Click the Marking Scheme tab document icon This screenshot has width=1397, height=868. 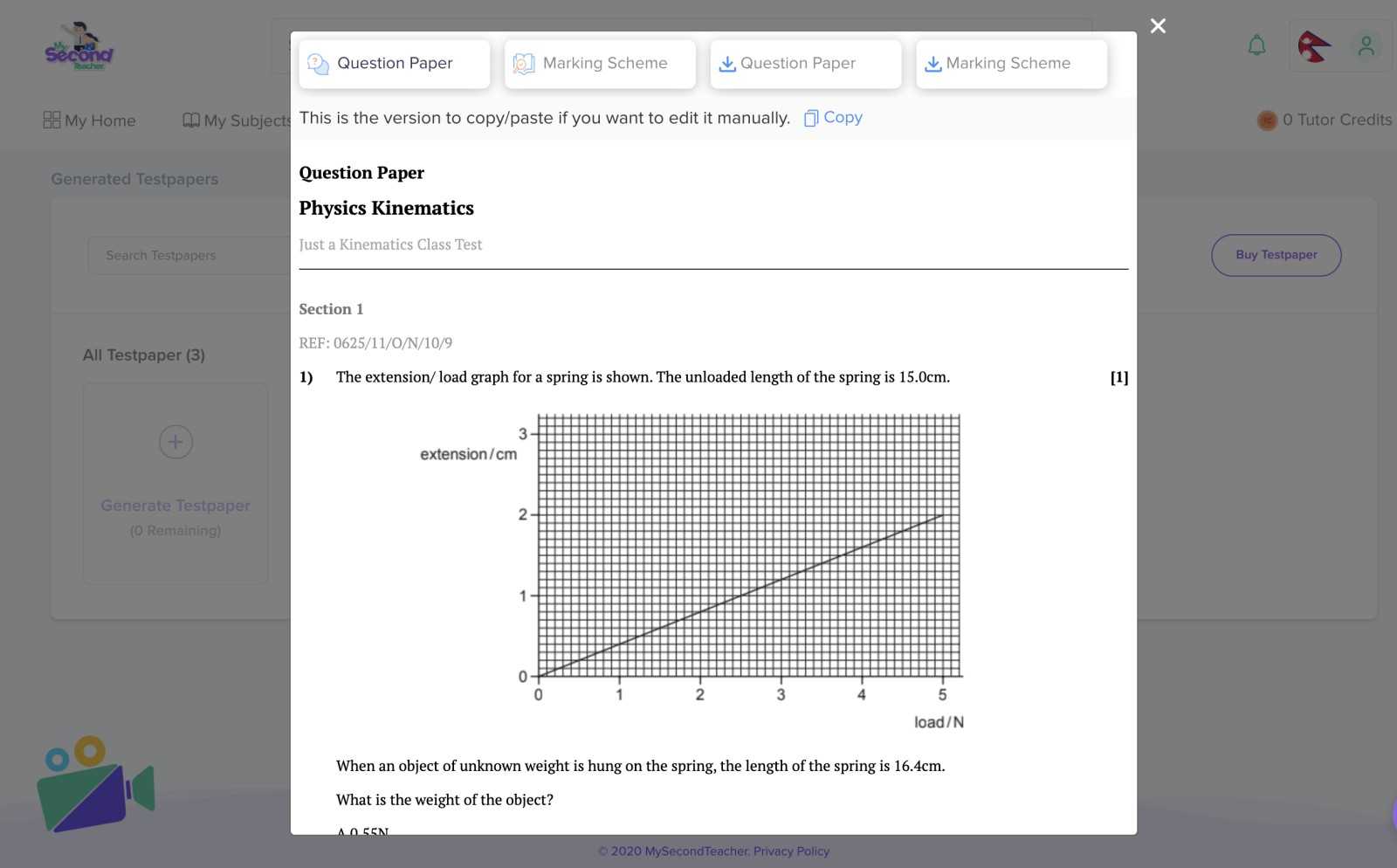click(x=524, y=64)
